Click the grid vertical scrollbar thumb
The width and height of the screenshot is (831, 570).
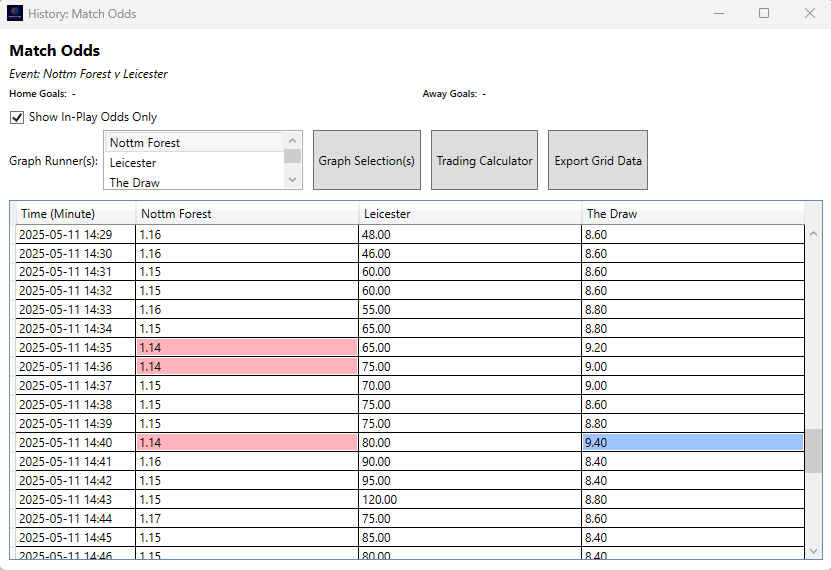[x=814, y=451]
